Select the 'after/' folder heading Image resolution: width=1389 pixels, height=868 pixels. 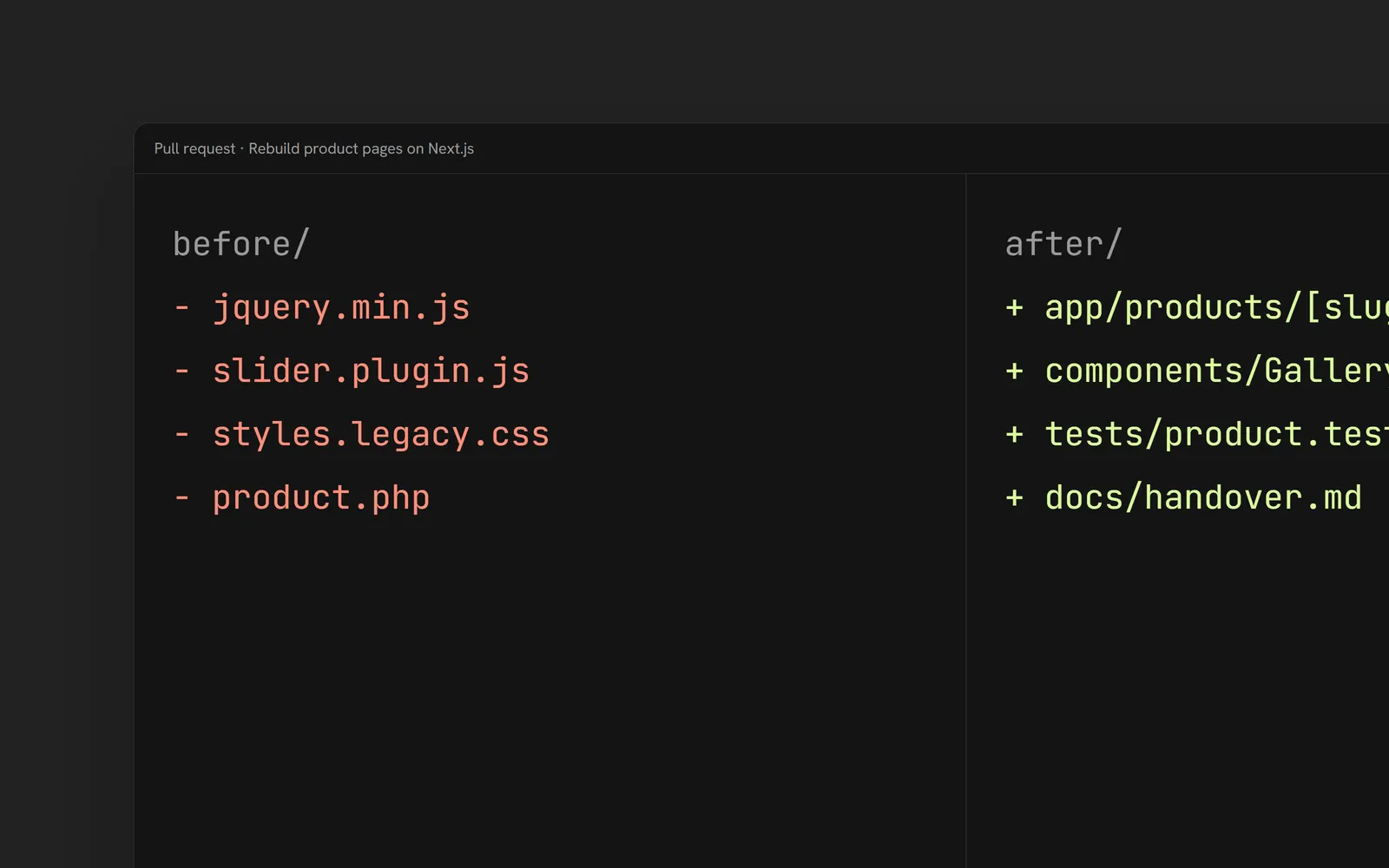[x=1063, y=244]
